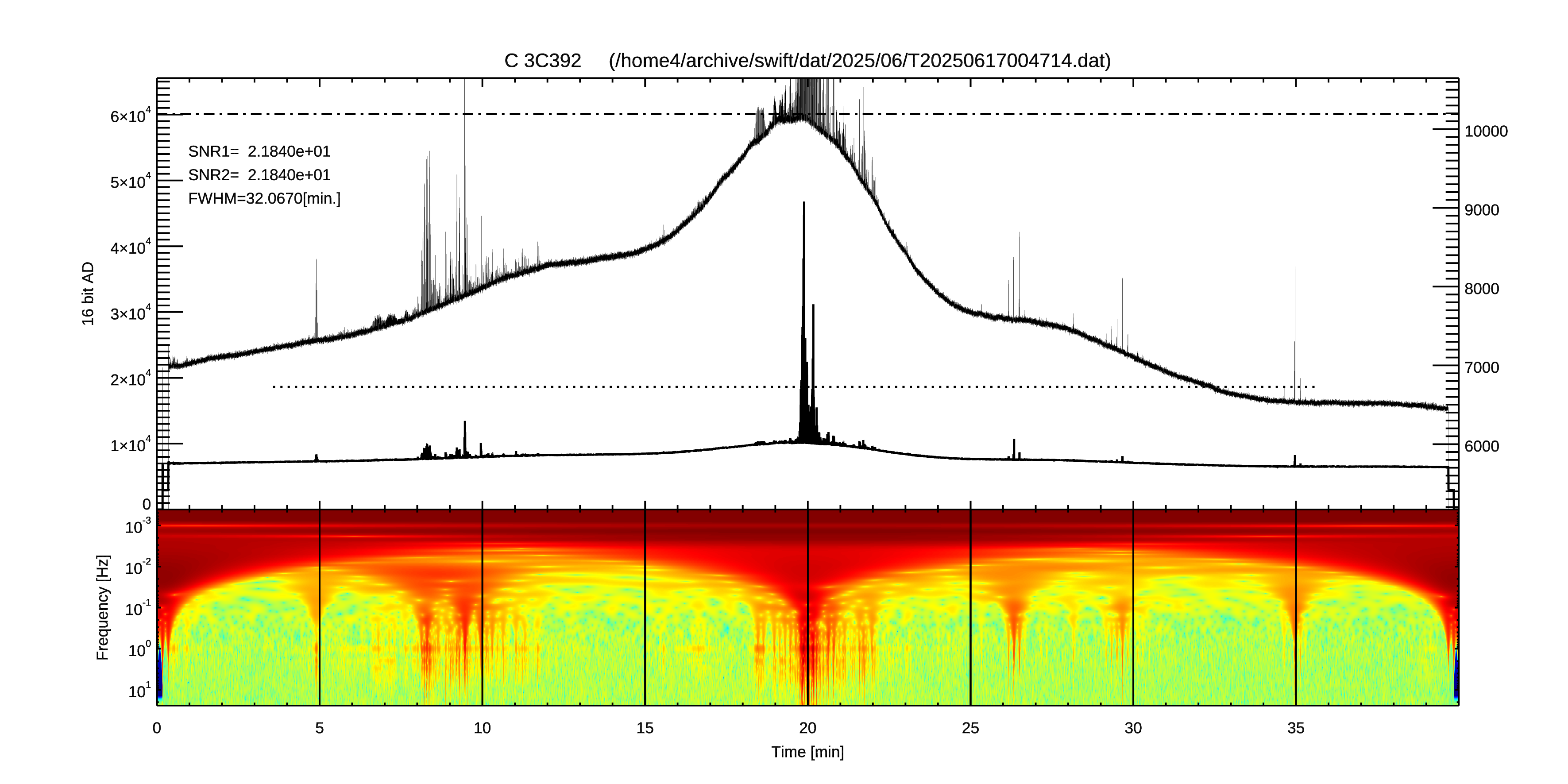Click the 6000 right axis tick label

[1482, 446]
